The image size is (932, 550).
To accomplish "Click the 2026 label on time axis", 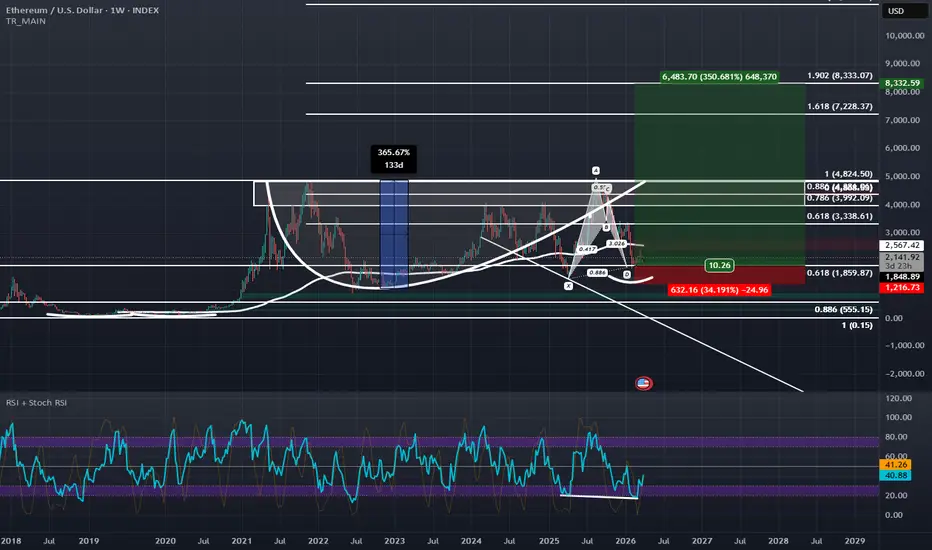I will (x=625, y=541).
